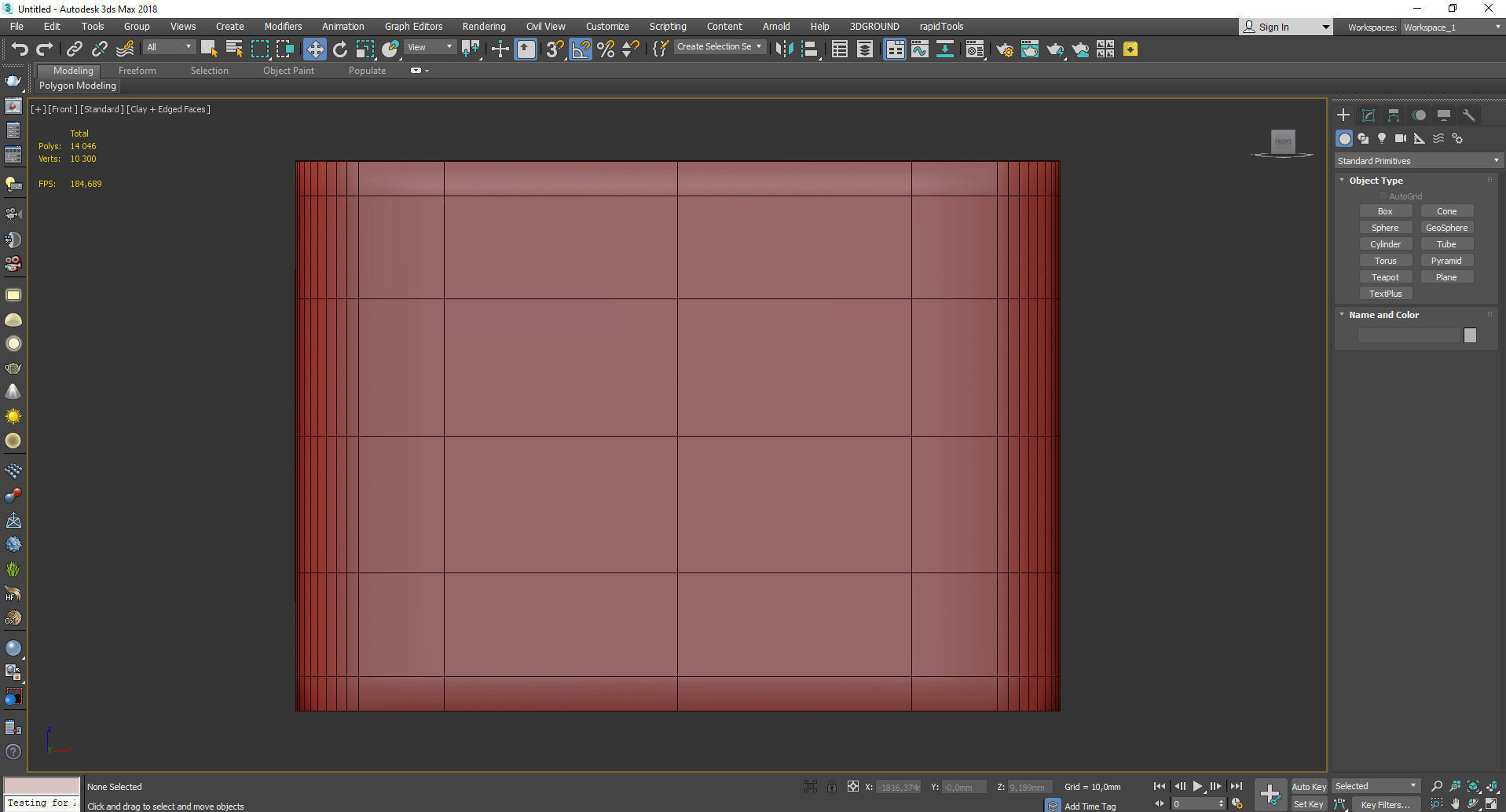This screenshot has height=812, width=1506.
Task: Click the TextPlus object button
Action: tap(1385, 294)
